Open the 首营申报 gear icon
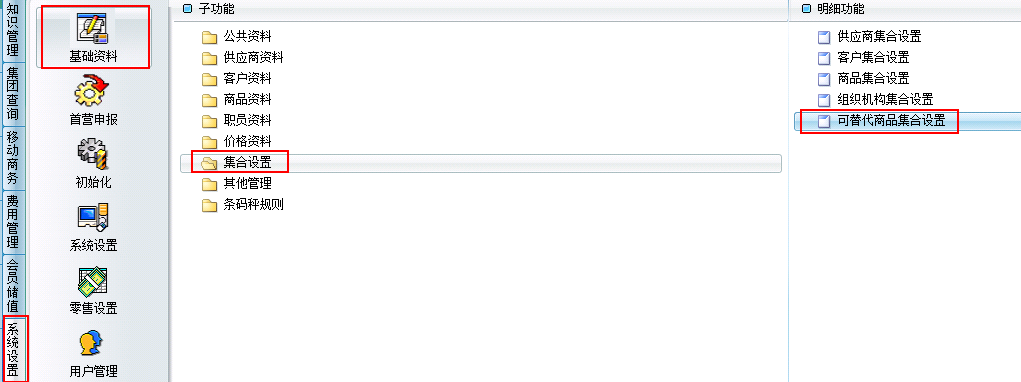The height and width of the screenshot is (382, 1021). [92, 92]
